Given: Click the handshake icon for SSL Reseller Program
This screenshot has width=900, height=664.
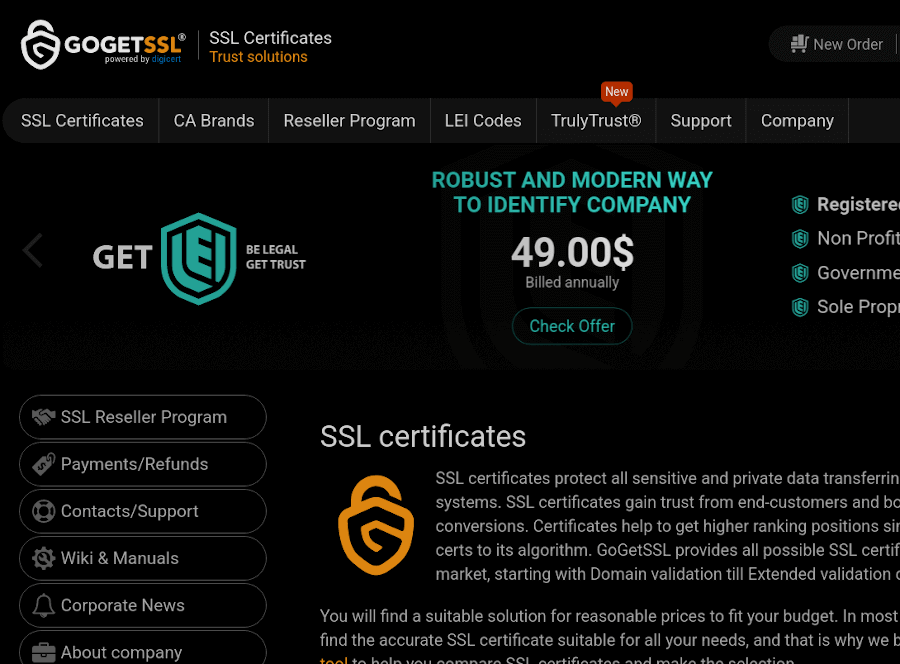Looking at the screenshot, I should [43, 417].
